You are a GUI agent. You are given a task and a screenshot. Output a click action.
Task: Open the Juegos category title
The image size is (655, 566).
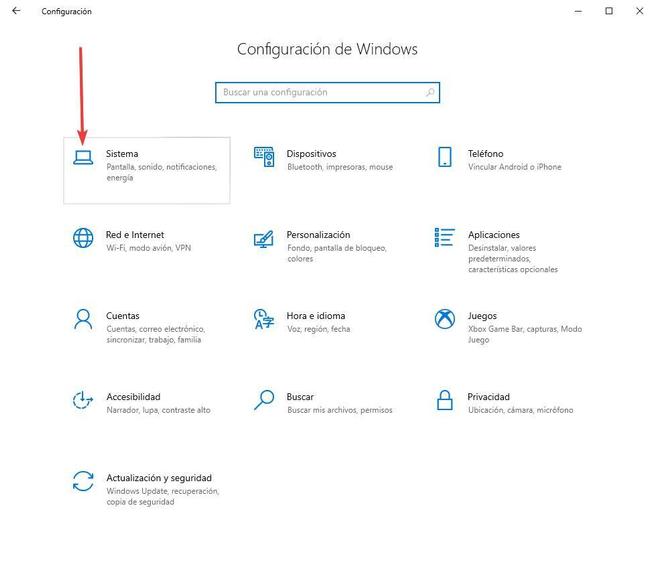point(482,316)
